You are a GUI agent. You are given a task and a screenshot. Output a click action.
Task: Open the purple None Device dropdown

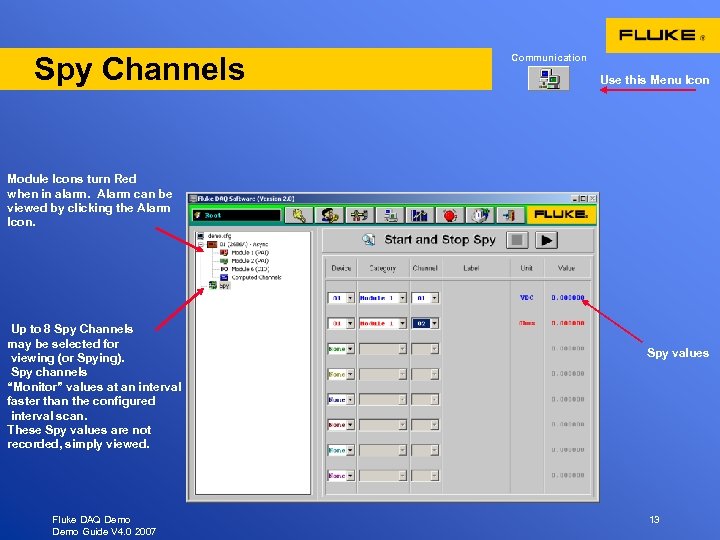point(350,476)
